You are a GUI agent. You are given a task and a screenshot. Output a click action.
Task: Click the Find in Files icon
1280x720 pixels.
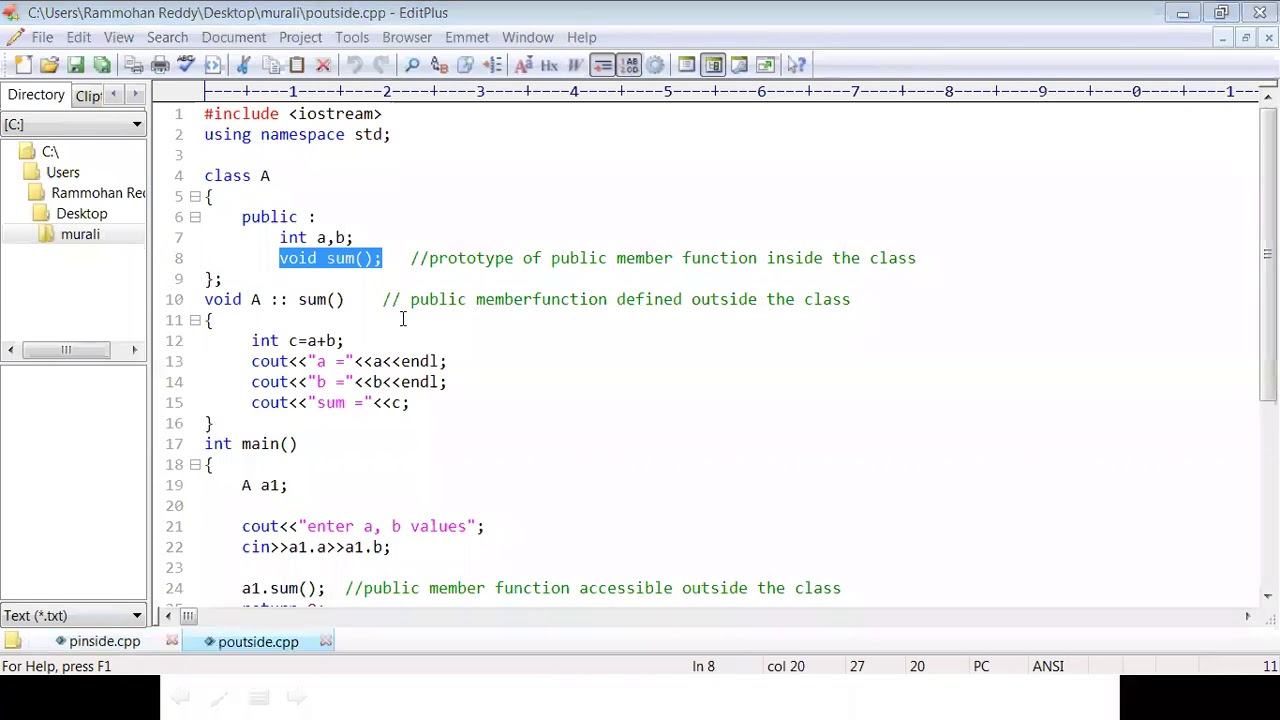pyautogui.click(x=465, y=65)
